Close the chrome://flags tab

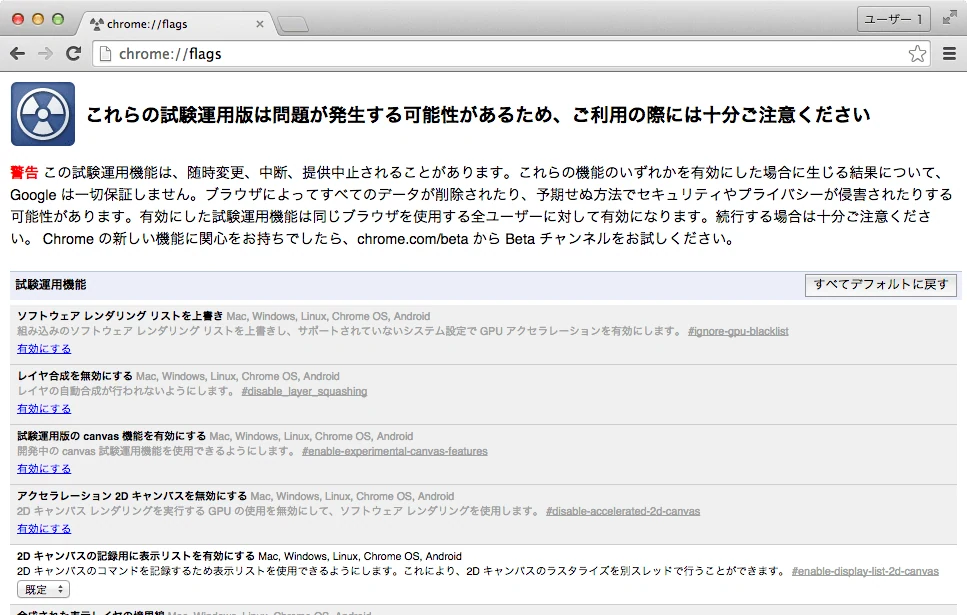260,24
